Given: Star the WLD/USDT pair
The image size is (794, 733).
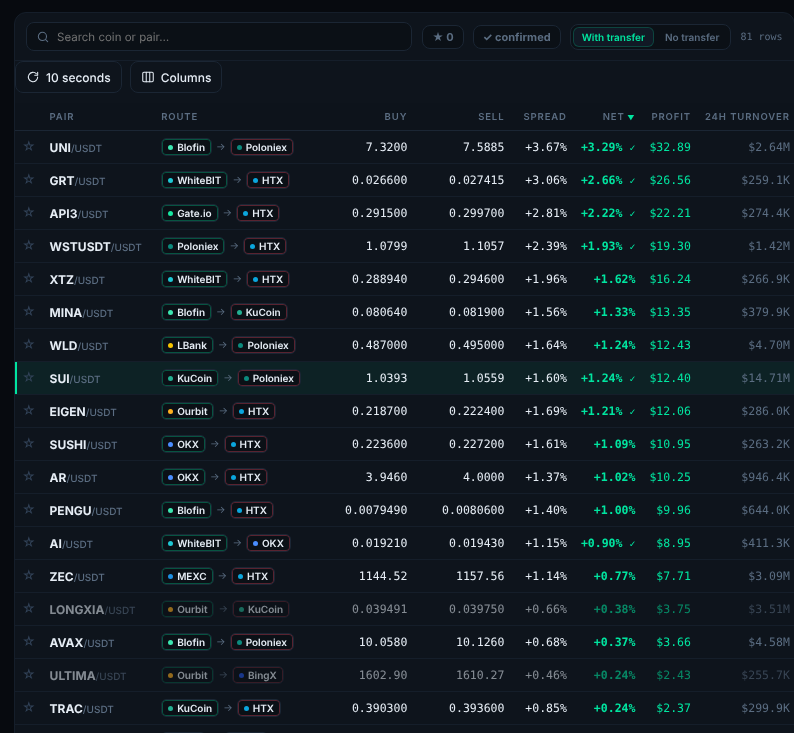Looking at the screenshot, I should click(29, 344).
